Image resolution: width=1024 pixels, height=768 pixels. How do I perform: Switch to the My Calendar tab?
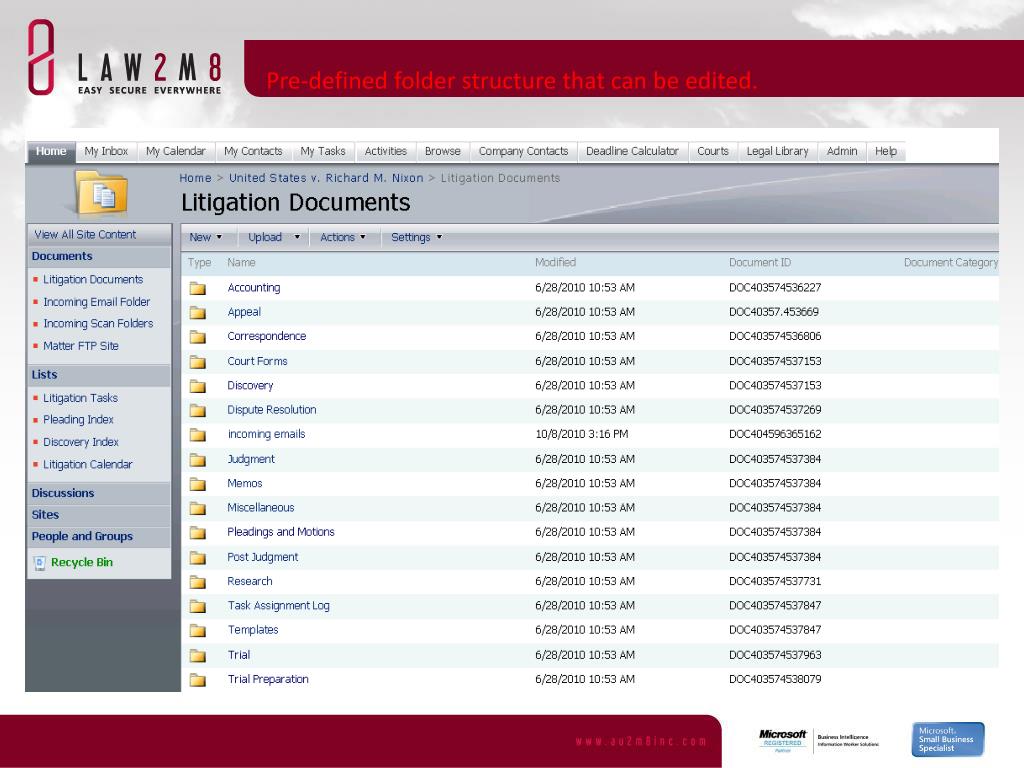175,152
